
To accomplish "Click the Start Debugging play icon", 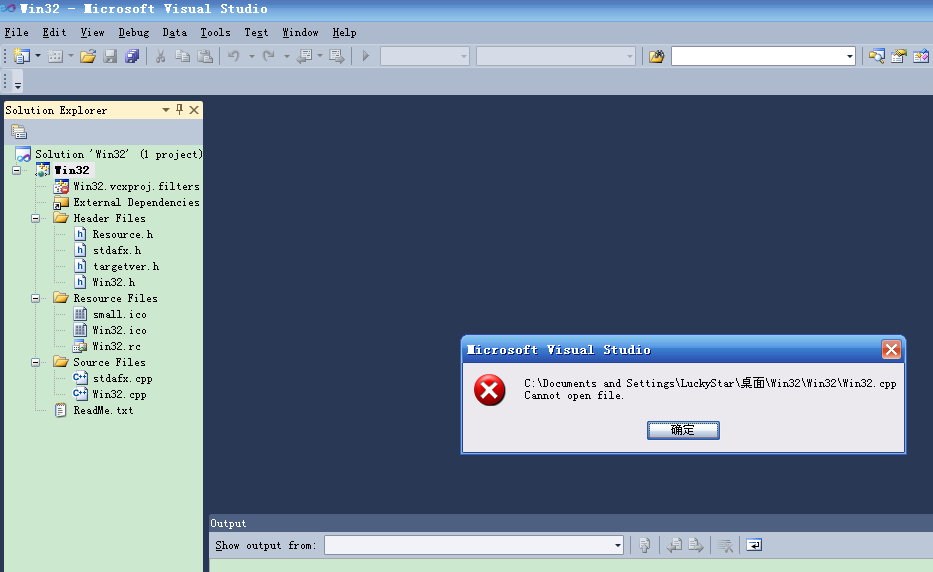I will (x=366, y=57).
